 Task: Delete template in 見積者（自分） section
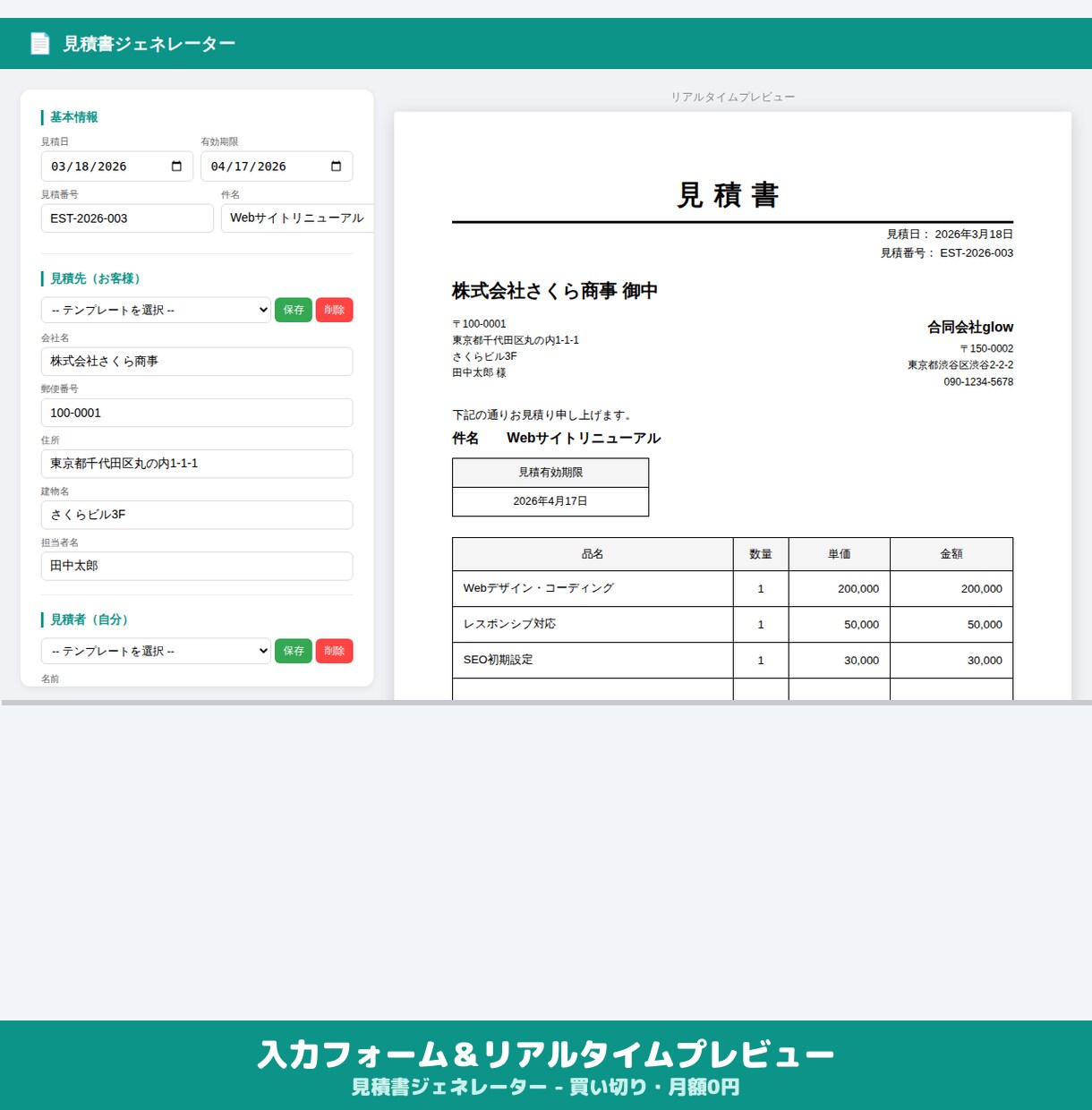click(335, 651)
